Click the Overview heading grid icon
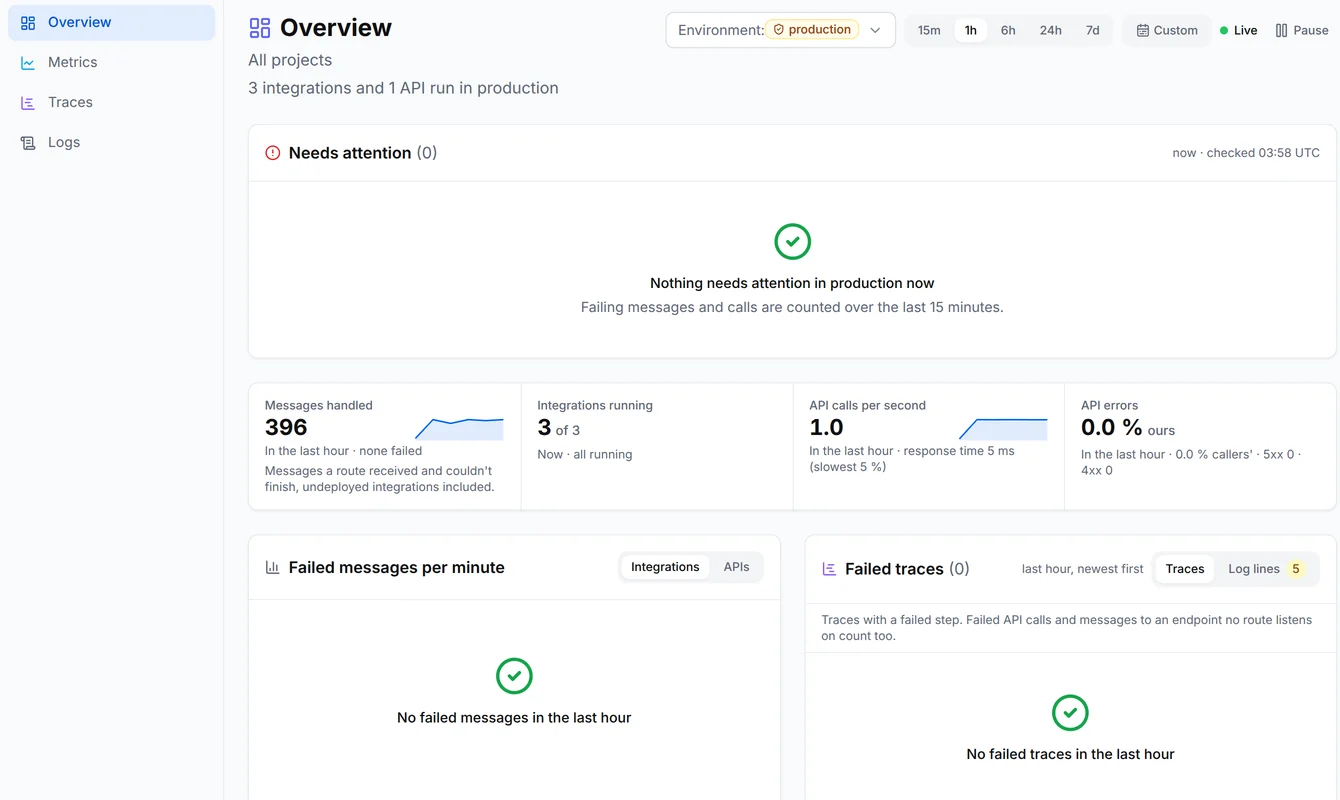The image size is (1340, 800). pos(260,28)
